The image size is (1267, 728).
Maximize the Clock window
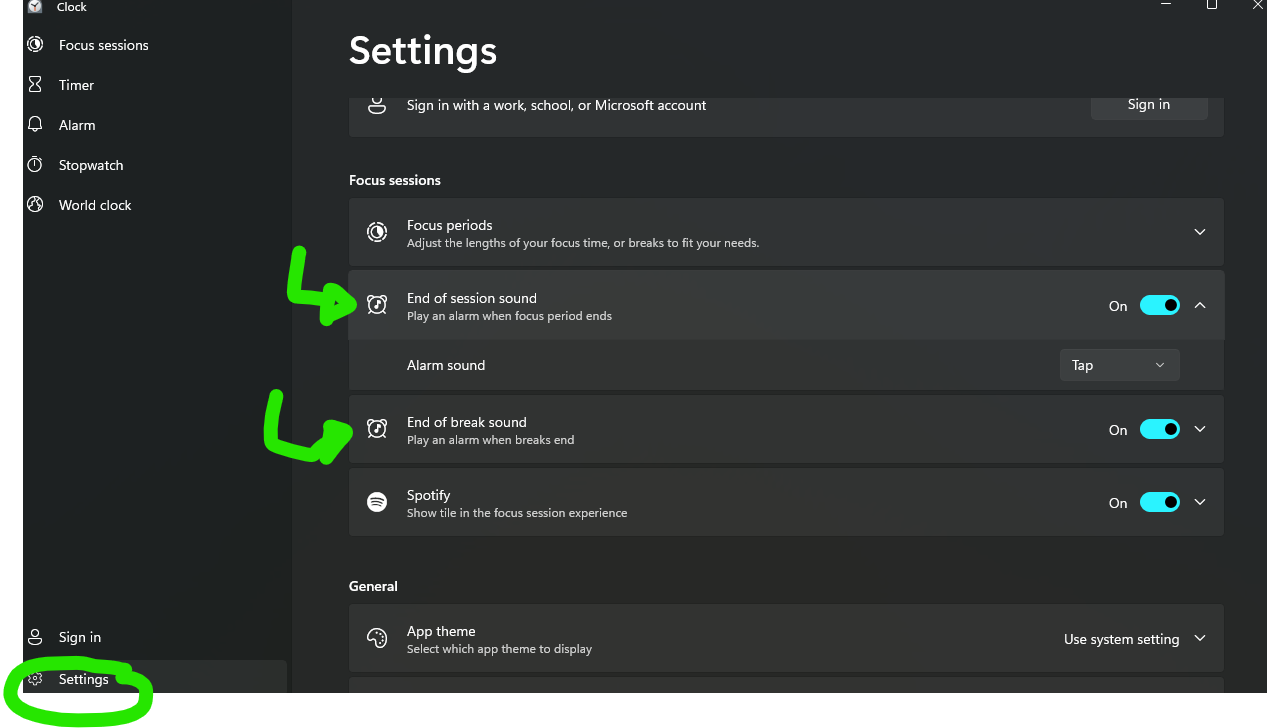pos(1212,5)
